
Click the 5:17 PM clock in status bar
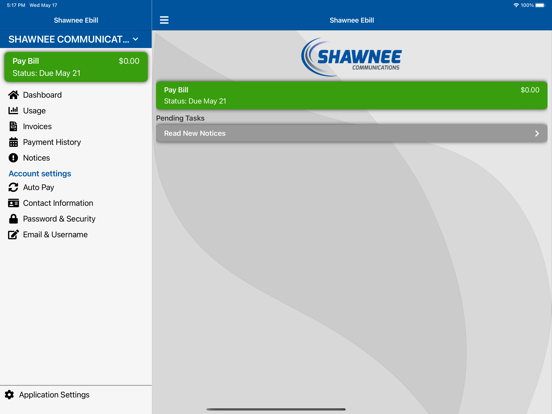pos(16,5)
